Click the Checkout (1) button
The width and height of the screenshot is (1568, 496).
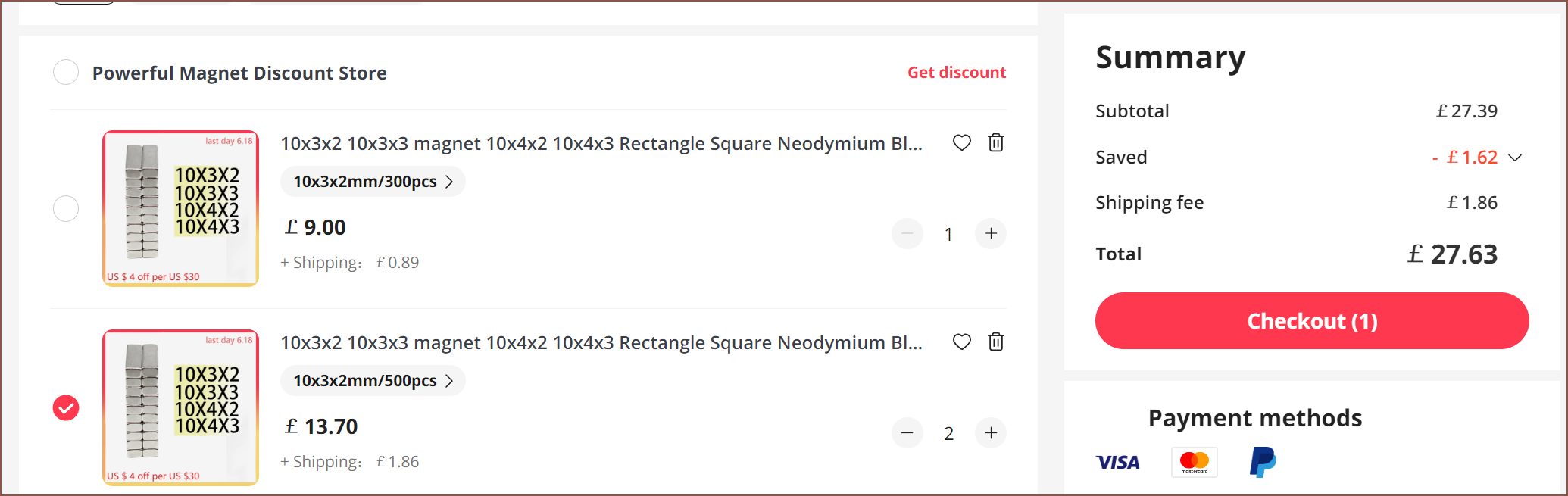(x=1311, y=321)
